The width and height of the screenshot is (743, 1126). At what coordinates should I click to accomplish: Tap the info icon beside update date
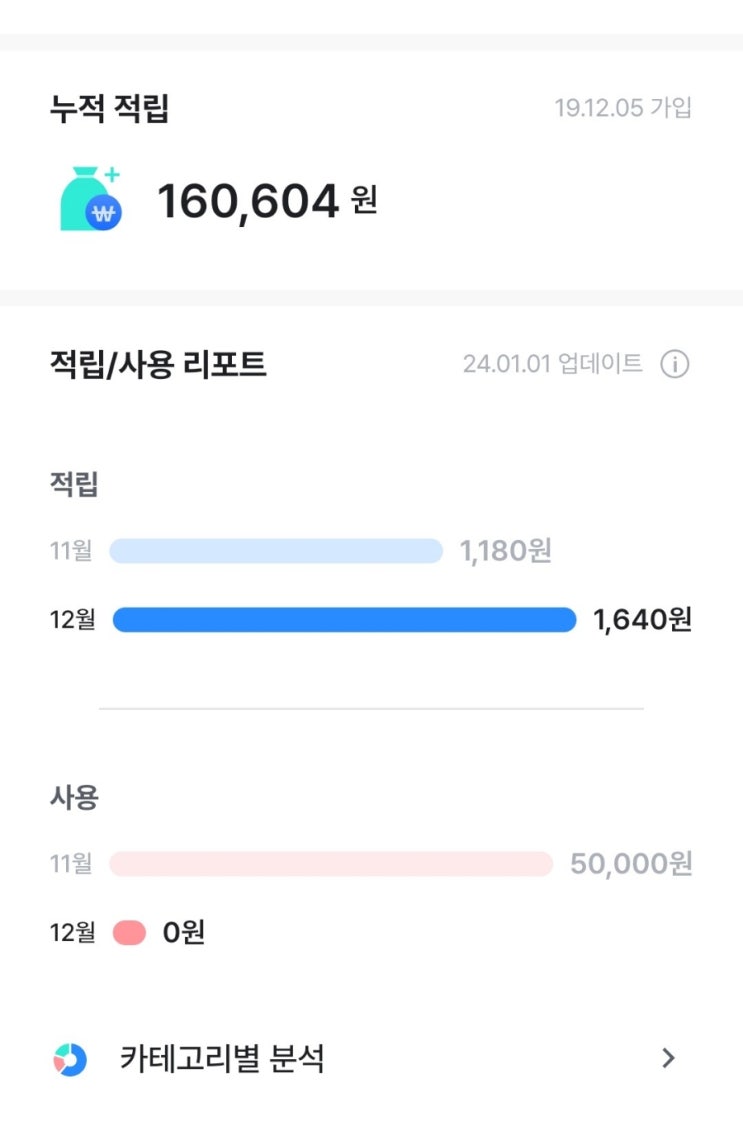[675, 365]
